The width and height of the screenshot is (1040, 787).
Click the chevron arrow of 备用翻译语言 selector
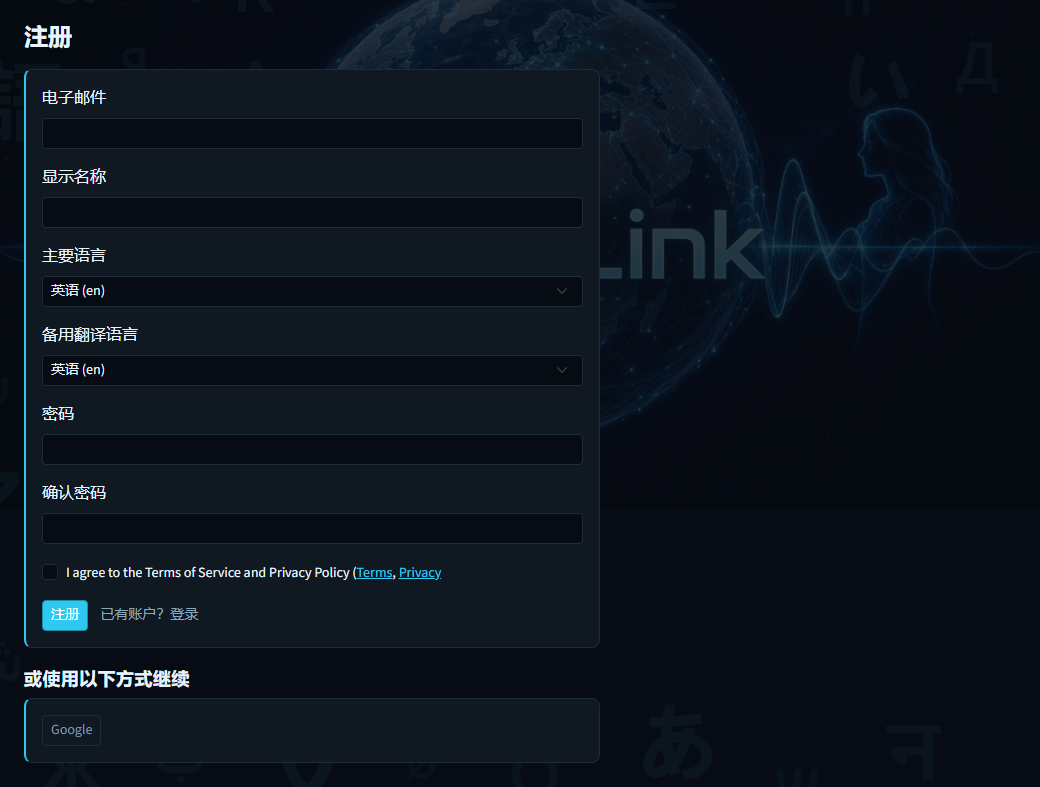[561, 370]
